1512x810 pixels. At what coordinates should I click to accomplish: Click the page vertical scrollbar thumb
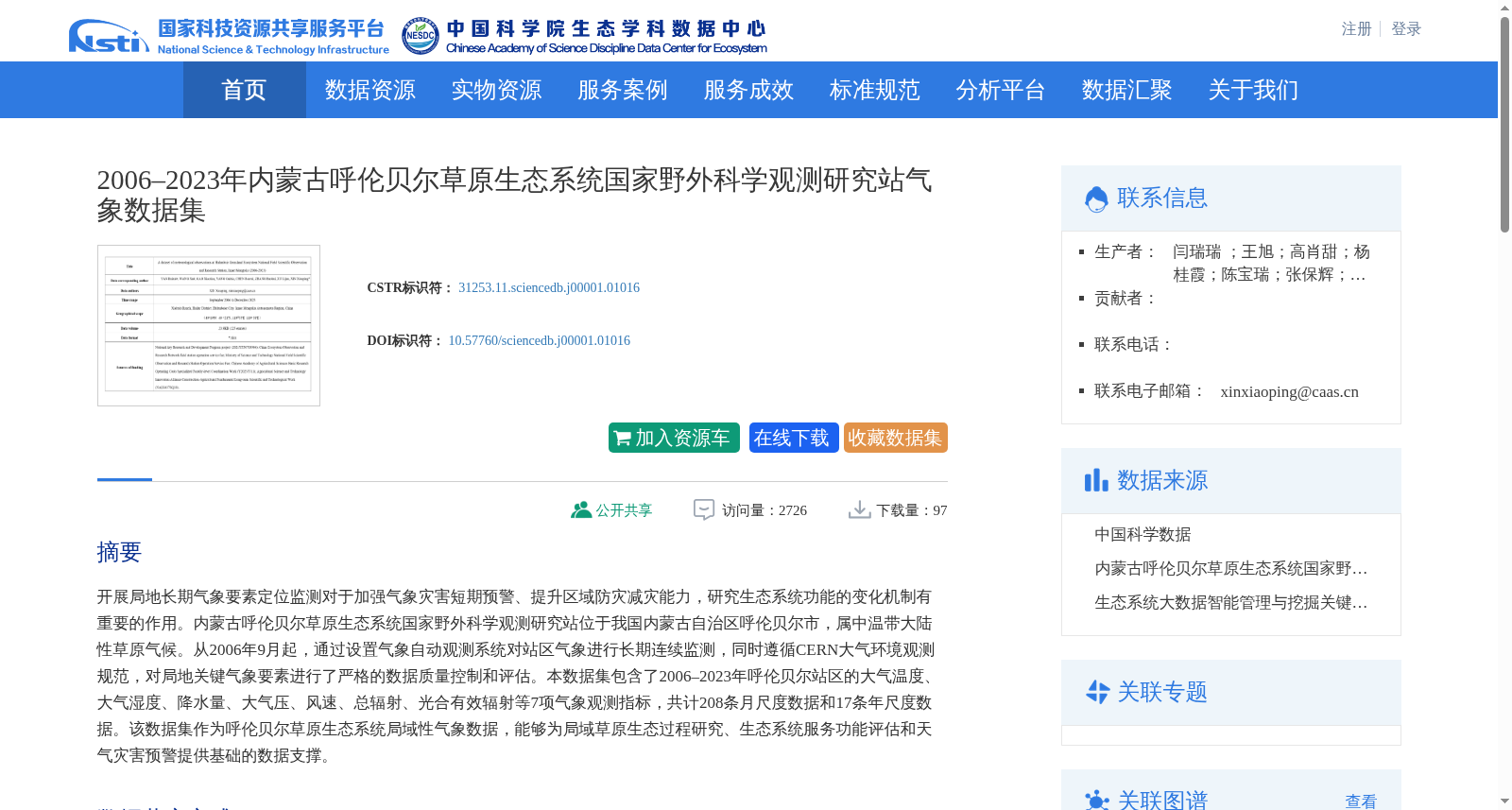[1504, 124]
